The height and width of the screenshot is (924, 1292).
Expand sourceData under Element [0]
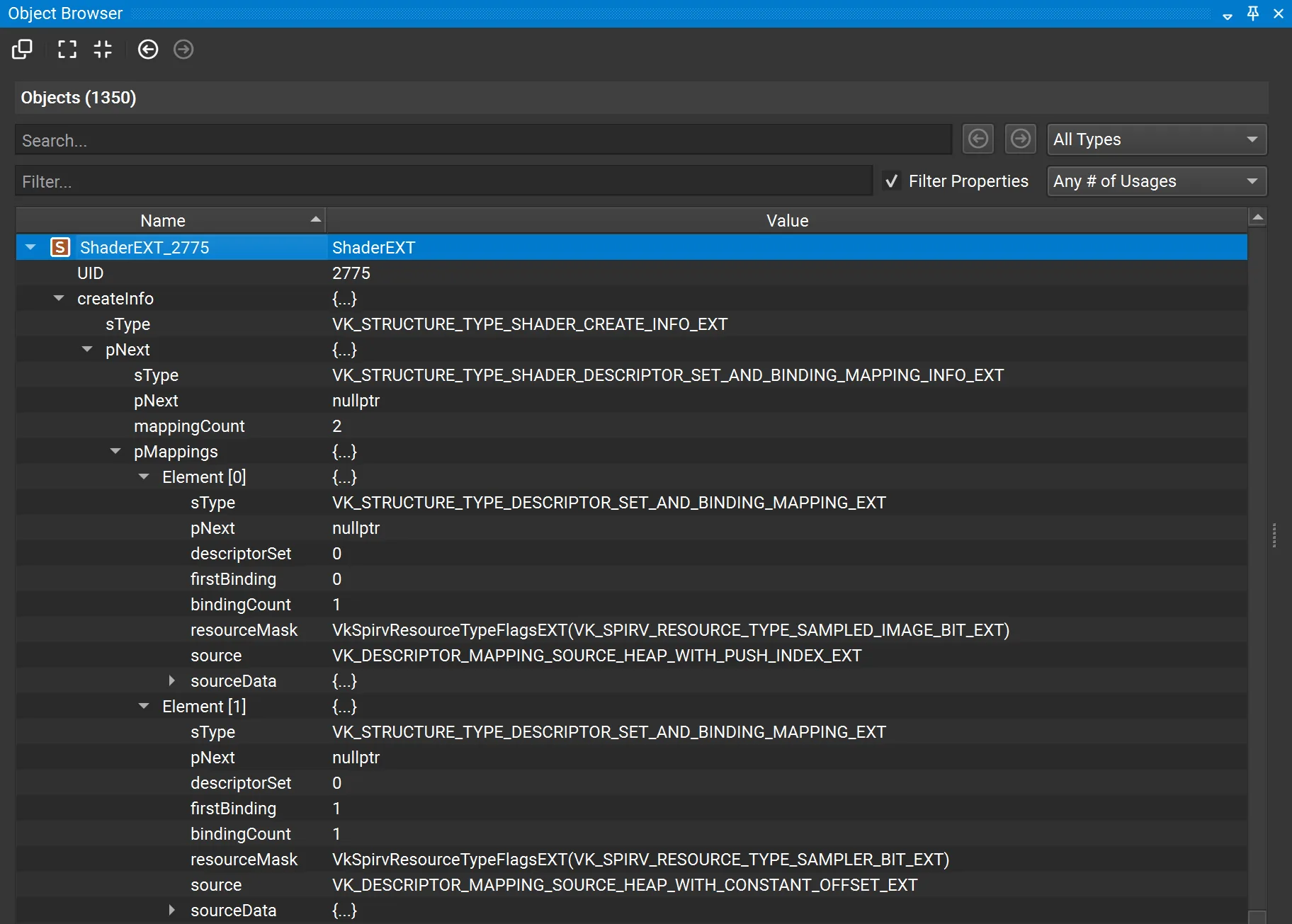171,680
